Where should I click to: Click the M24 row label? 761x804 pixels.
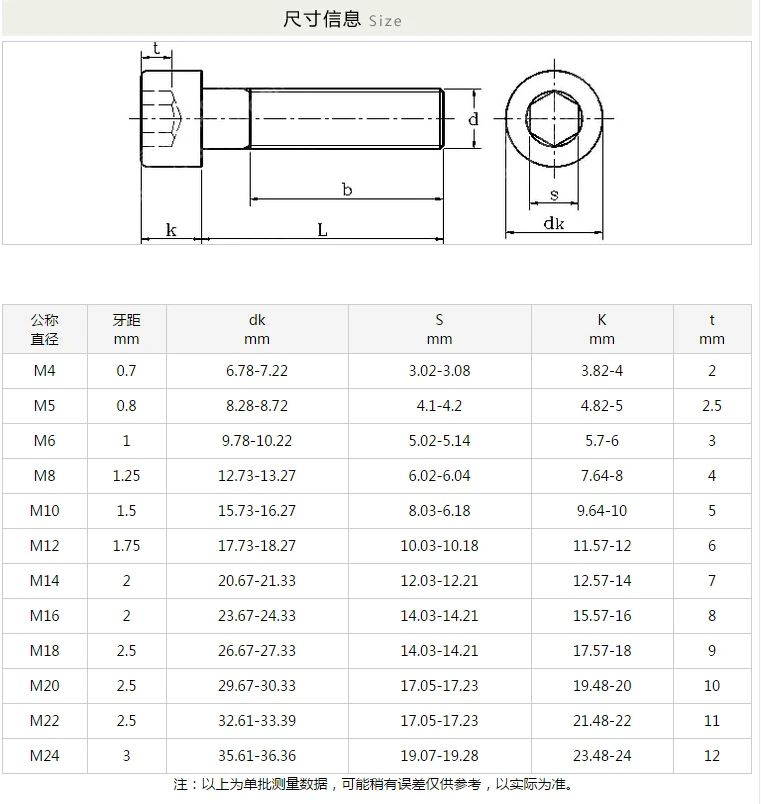pos(45,755)
